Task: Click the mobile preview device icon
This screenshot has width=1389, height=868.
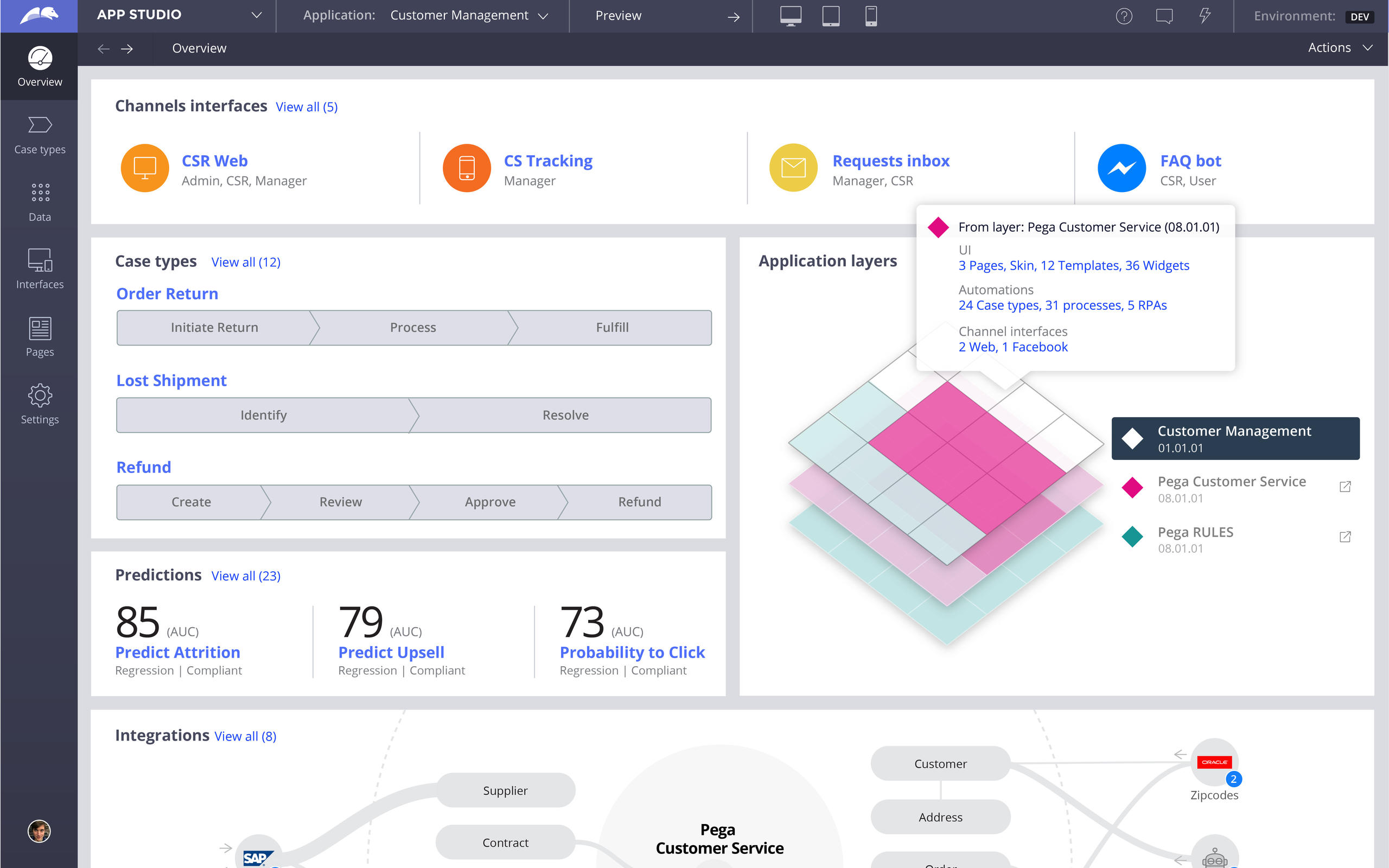Action: [x=868, y=16]
